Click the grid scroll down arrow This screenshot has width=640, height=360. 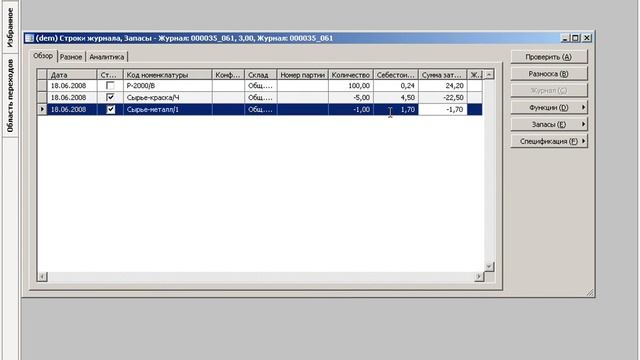(x=489, y=267)
